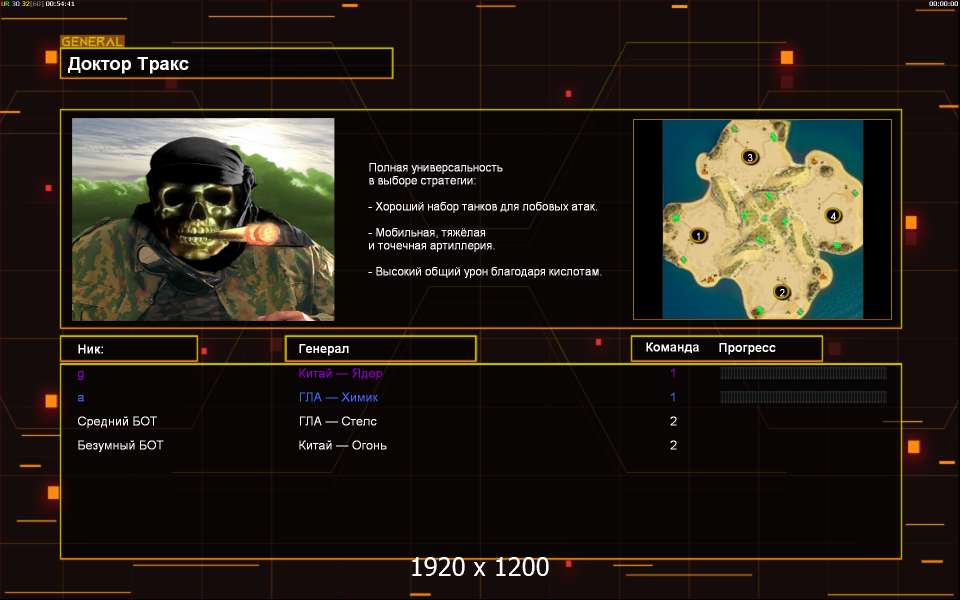Viewport: 960px width, 600px height.
Task: Click team number of Безумный БОТ
Action: [673, 445]
